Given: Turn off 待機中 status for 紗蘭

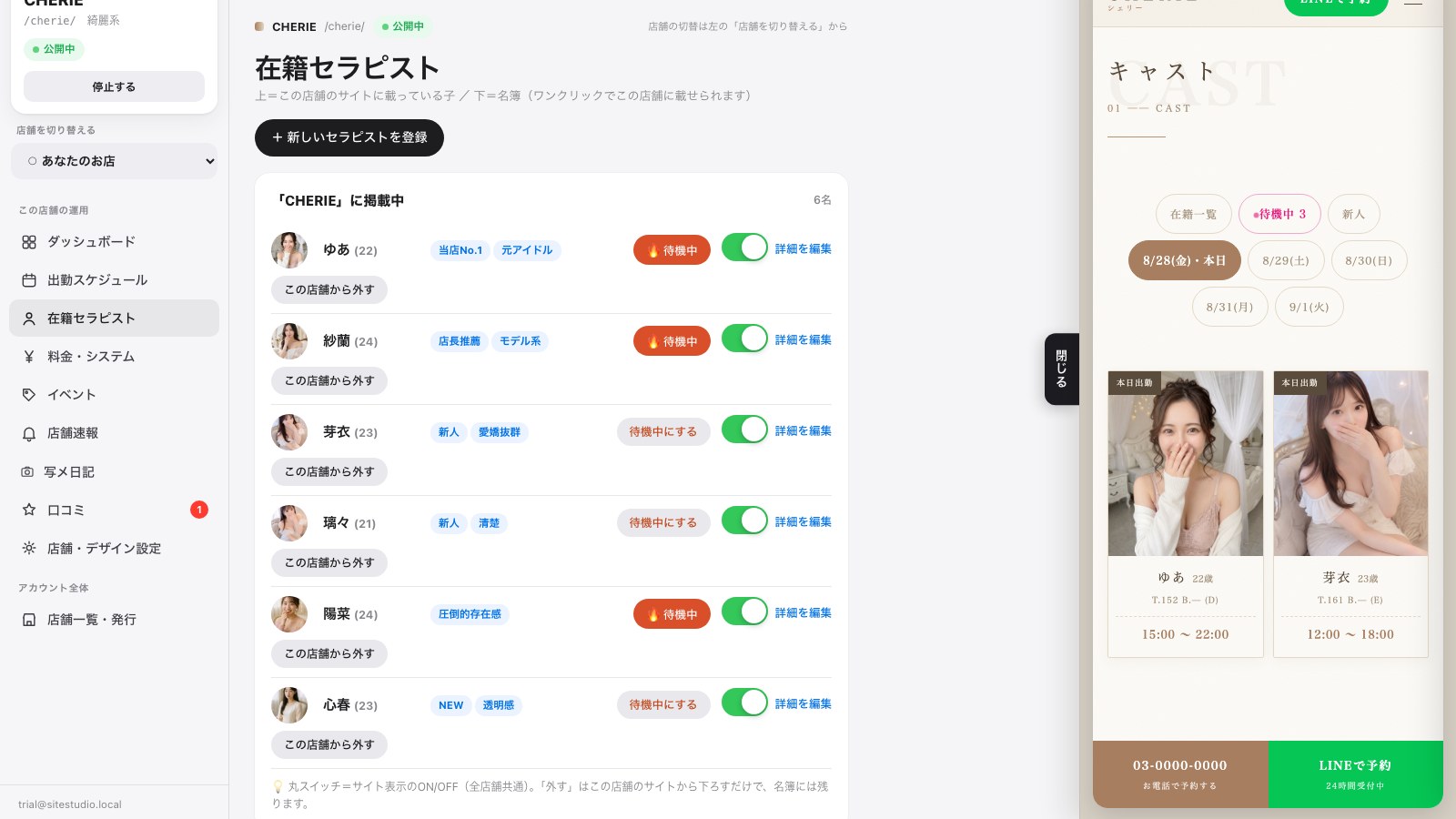Looking at the screenshot, I should 672,341.
